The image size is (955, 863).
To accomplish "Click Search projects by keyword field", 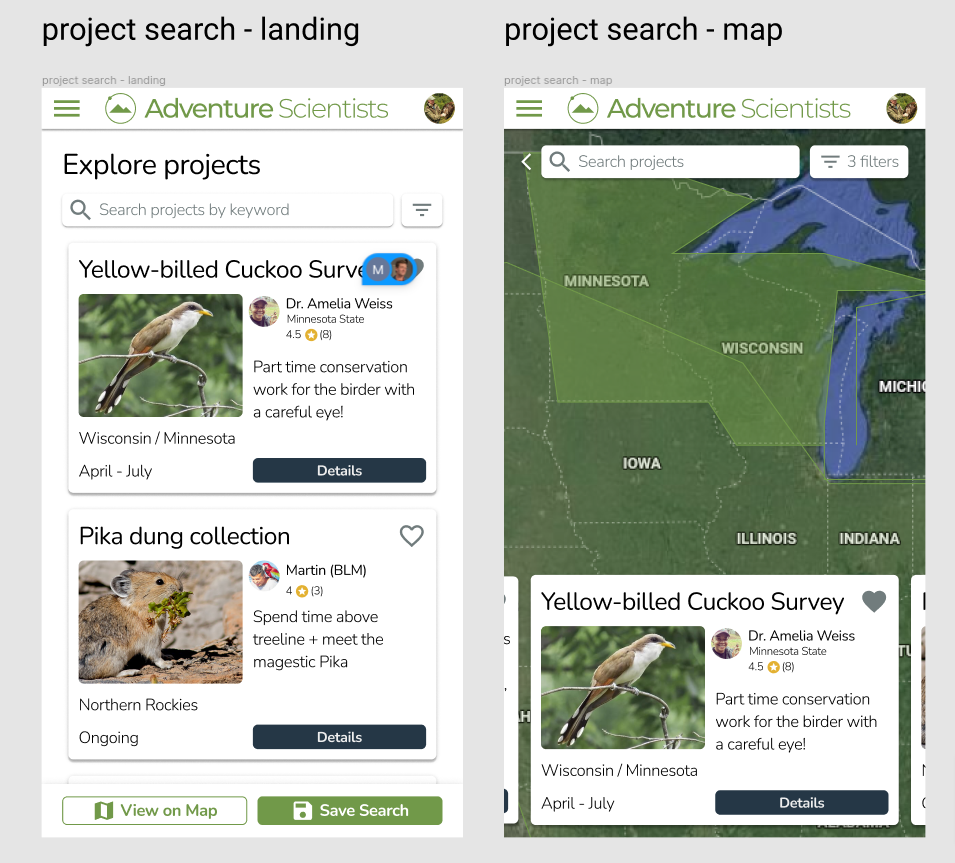I will (228, 210).
